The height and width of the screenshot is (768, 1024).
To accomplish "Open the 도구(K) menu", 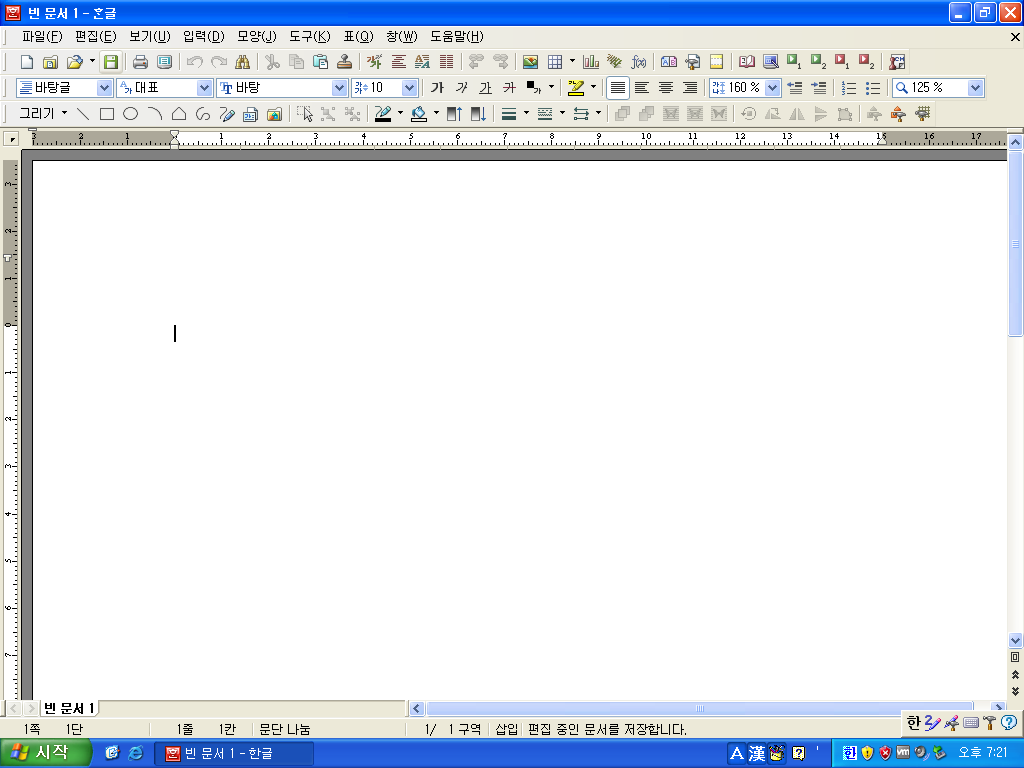I will click(310, 37).
